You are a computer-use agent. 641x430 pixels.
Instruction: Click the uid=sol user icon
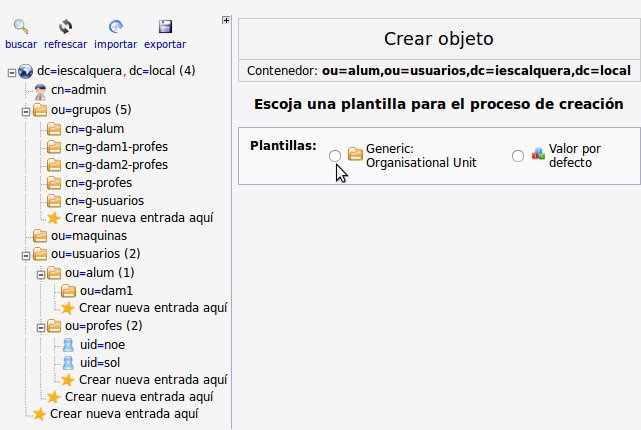[68, 363]
